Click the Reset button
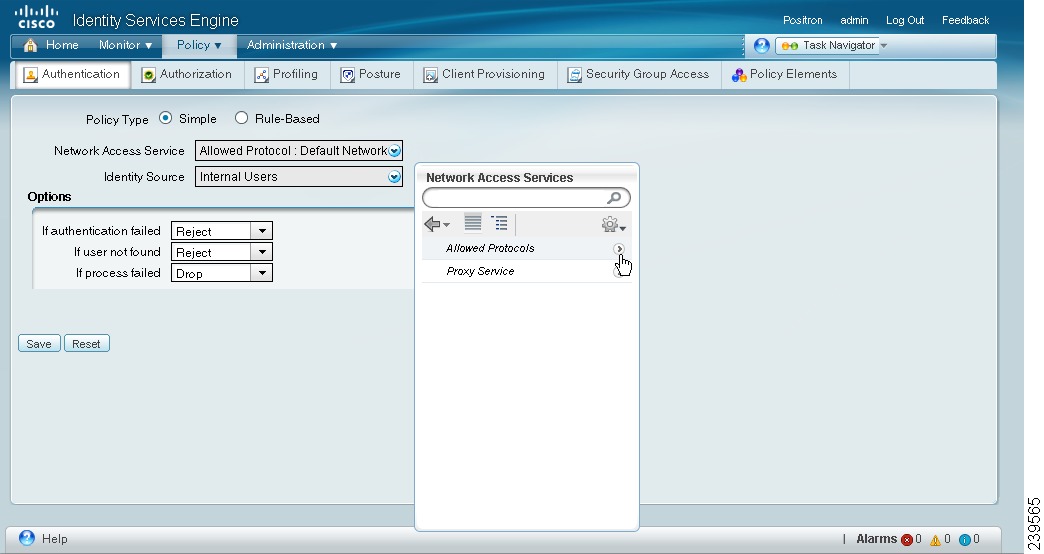1044x554 pixels. tap(87, 344)
